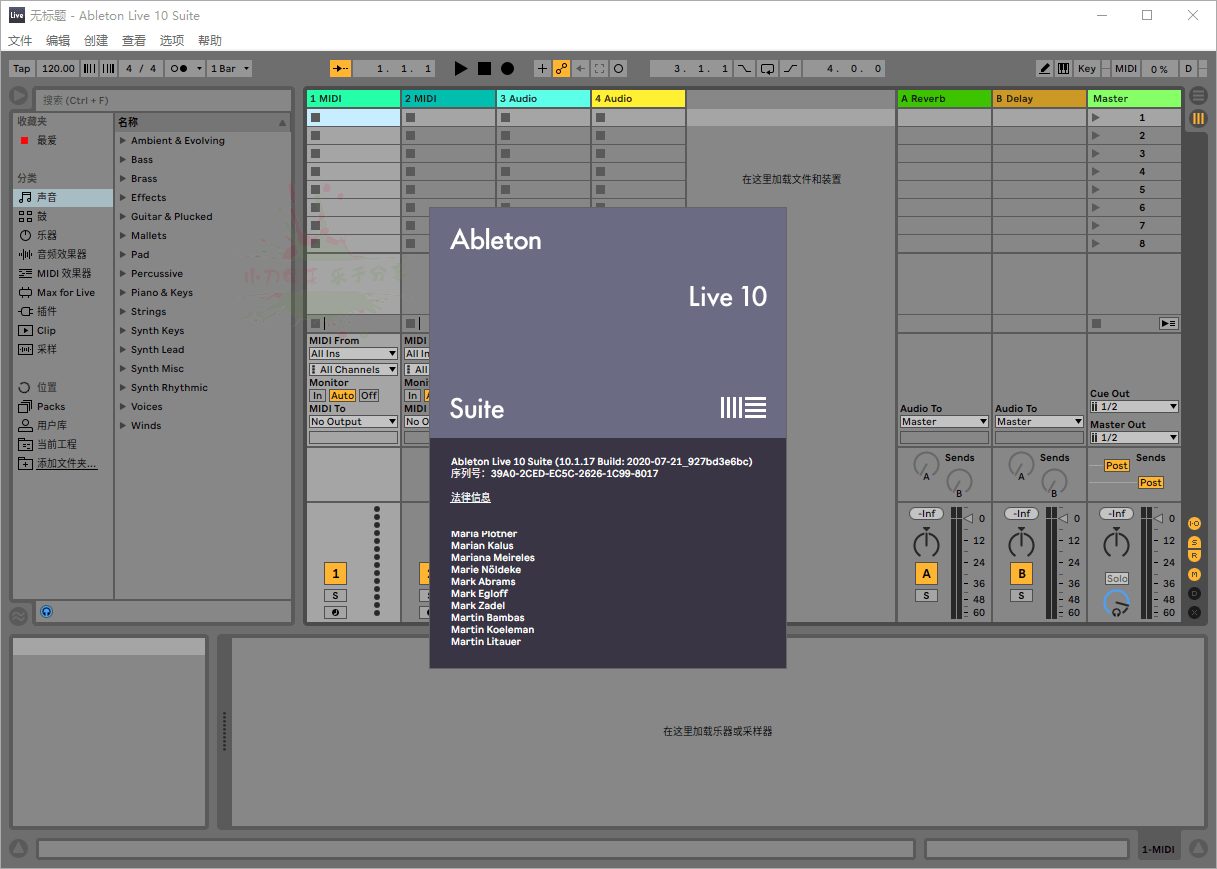The height and width of the screenshot is (869, 1217).
Task: Open the 1 Bar quantization dropdown
Action: coord(230,69)
